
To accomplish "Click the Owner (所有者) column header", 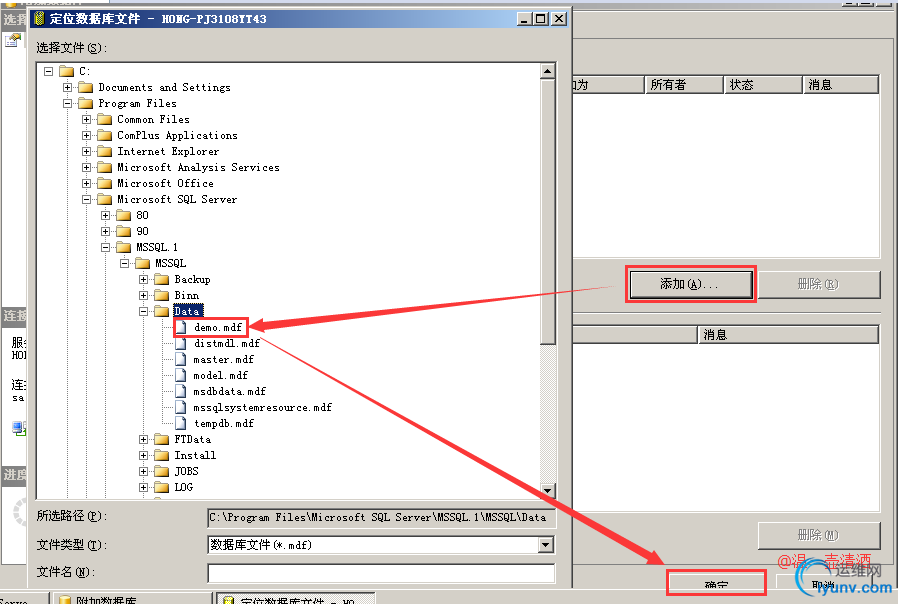I will coord(684,85).
